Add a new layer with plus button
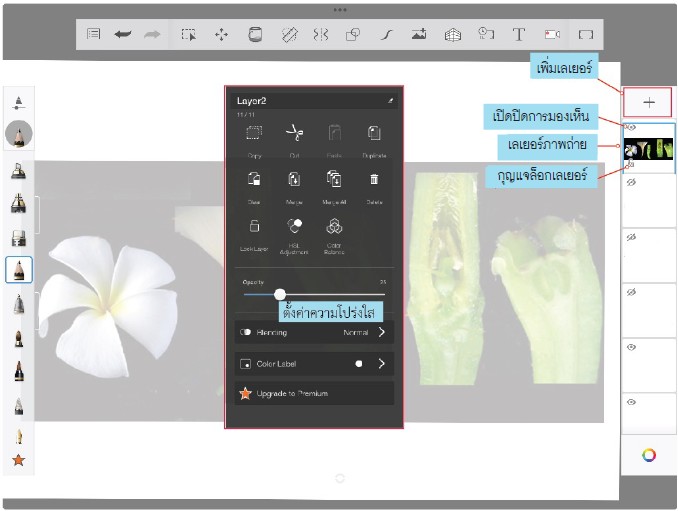678x511 pixels. point(648,102)
